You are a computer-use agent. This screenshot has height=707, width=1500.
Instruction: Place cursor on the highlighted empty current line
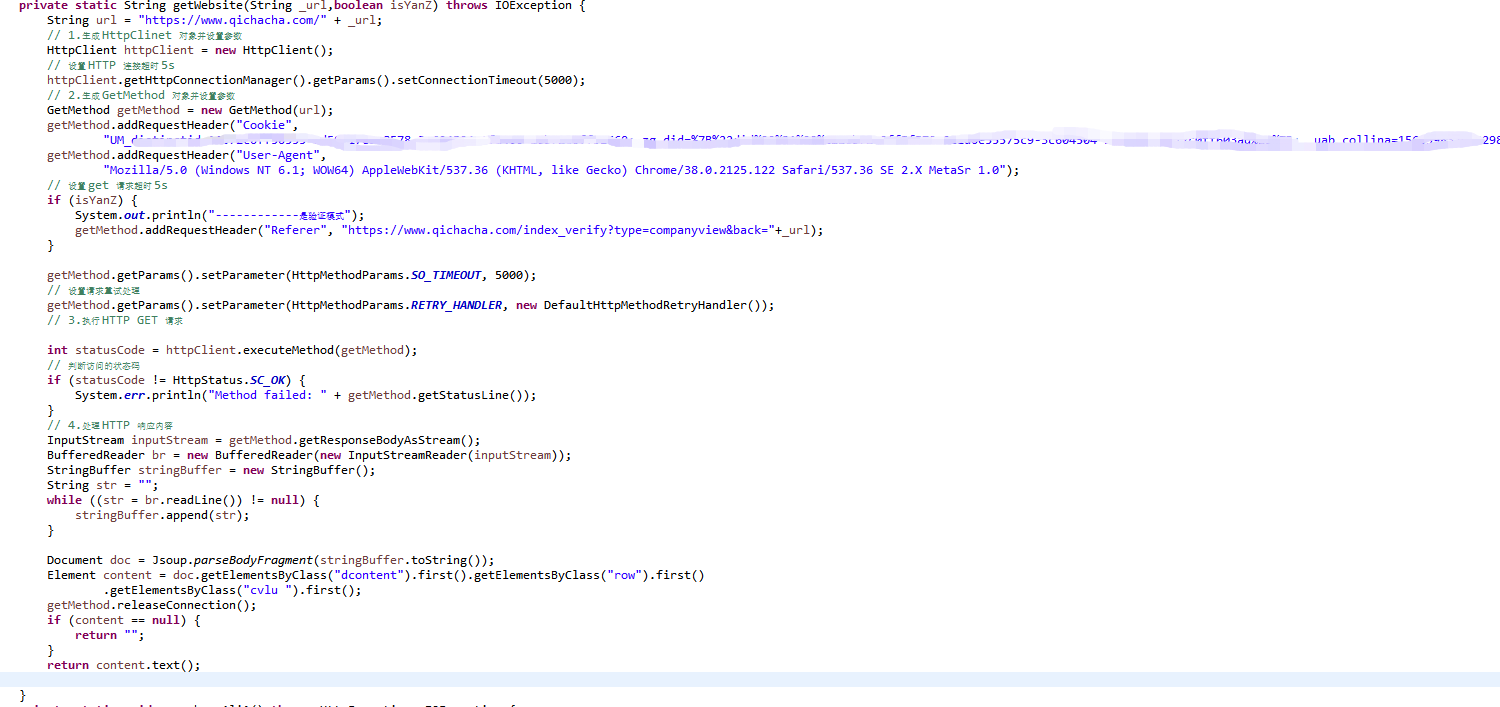750,680
